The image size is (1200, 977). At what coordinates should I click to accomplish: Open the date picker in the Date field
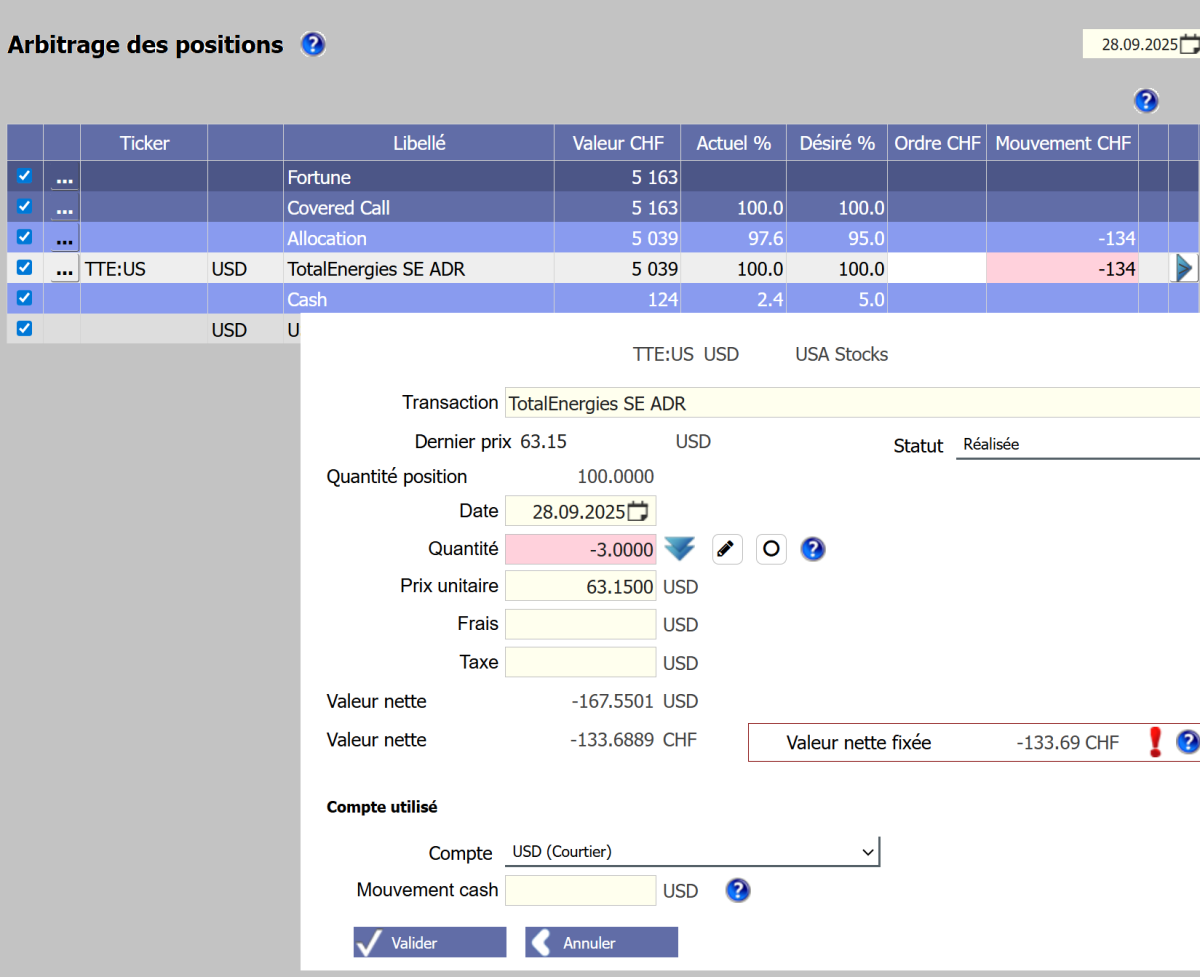pos(638,511)
